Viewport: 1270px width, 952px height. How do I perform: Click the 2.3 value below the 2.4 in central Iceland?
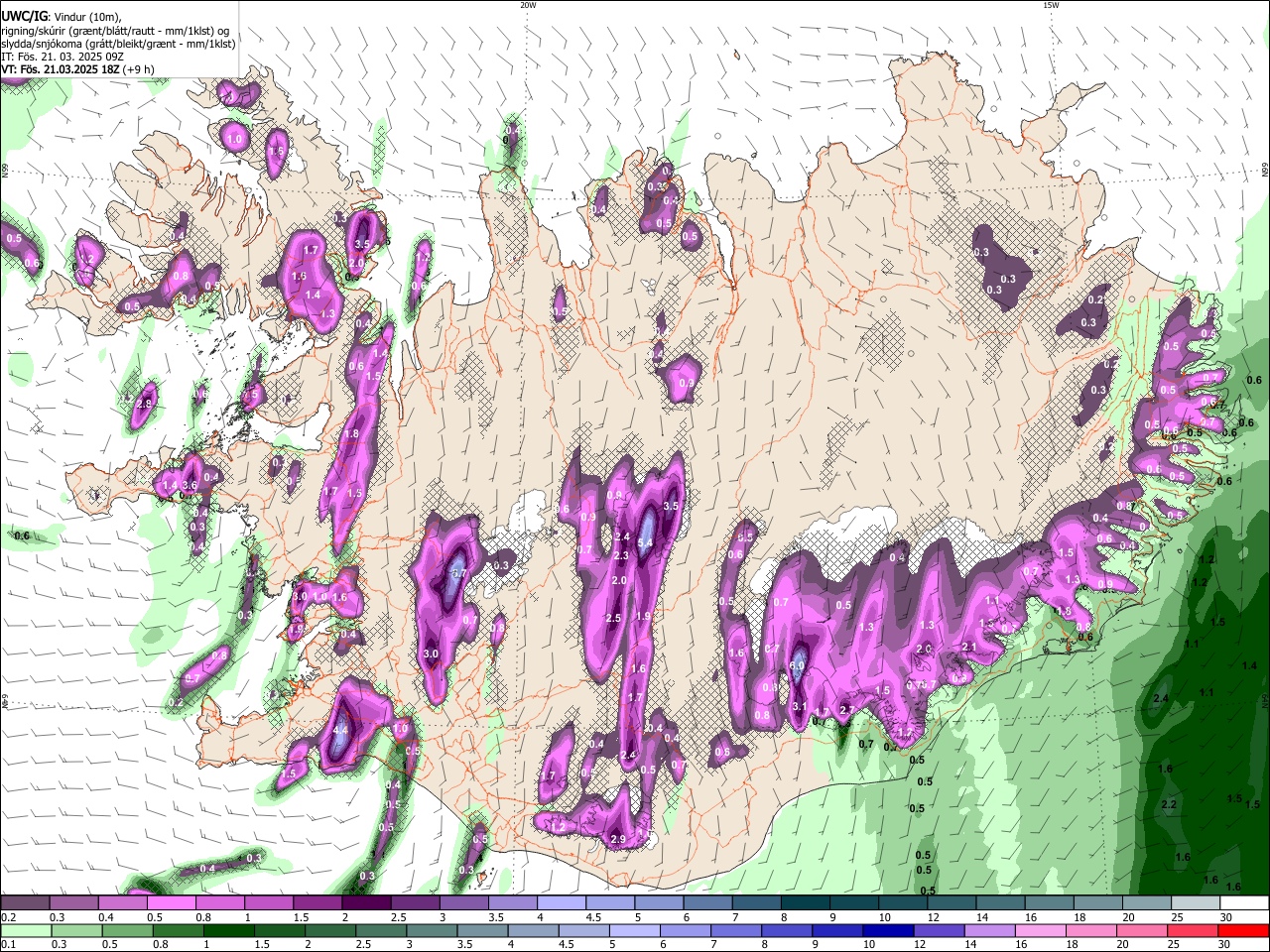pos(621,556)
